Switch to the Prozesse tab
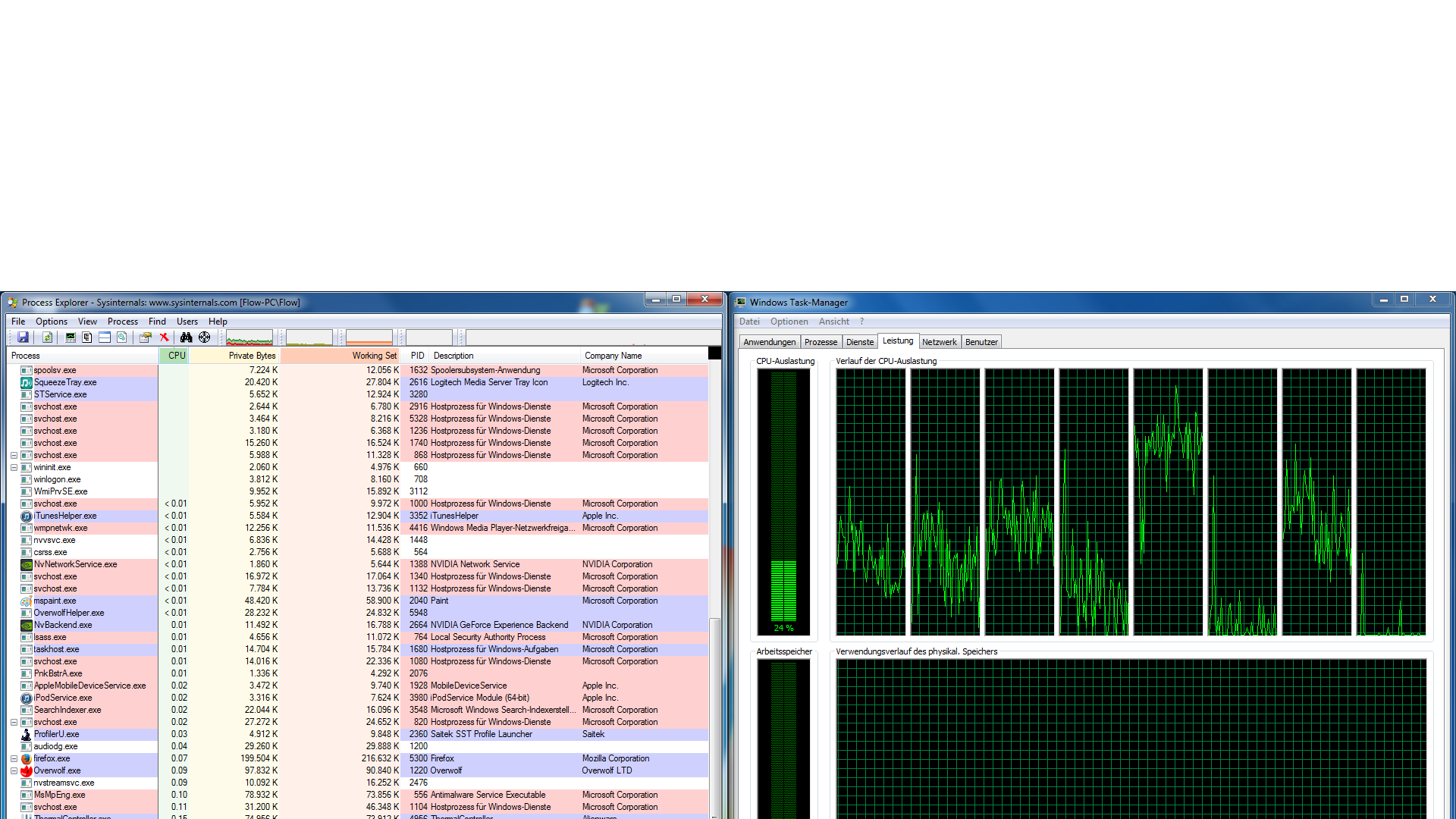Image resolution: width=1456 pixels, height=819 pixels. (x=821, y=342)
